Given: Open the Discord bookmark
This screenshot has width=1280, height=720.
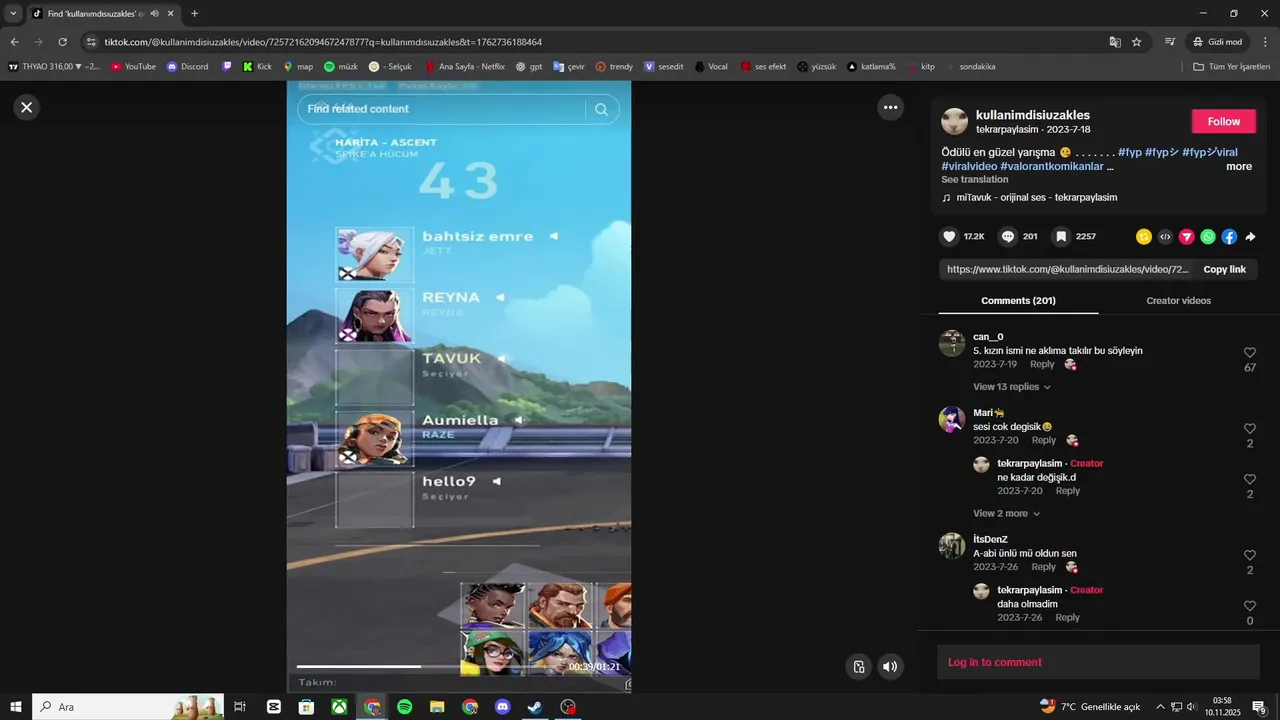Looking at the screenshot, I should click(x=188, y=67).
